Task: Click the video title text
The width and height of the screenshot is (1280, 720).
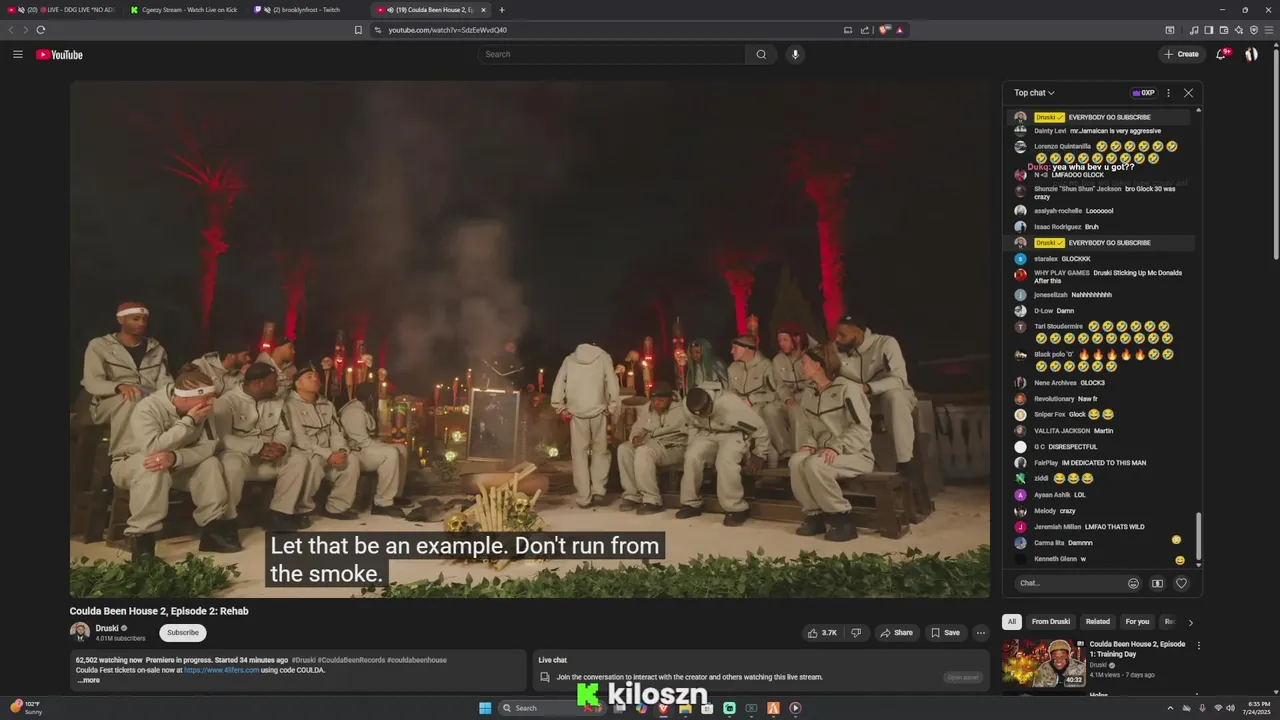Action: tap(159, 611)
